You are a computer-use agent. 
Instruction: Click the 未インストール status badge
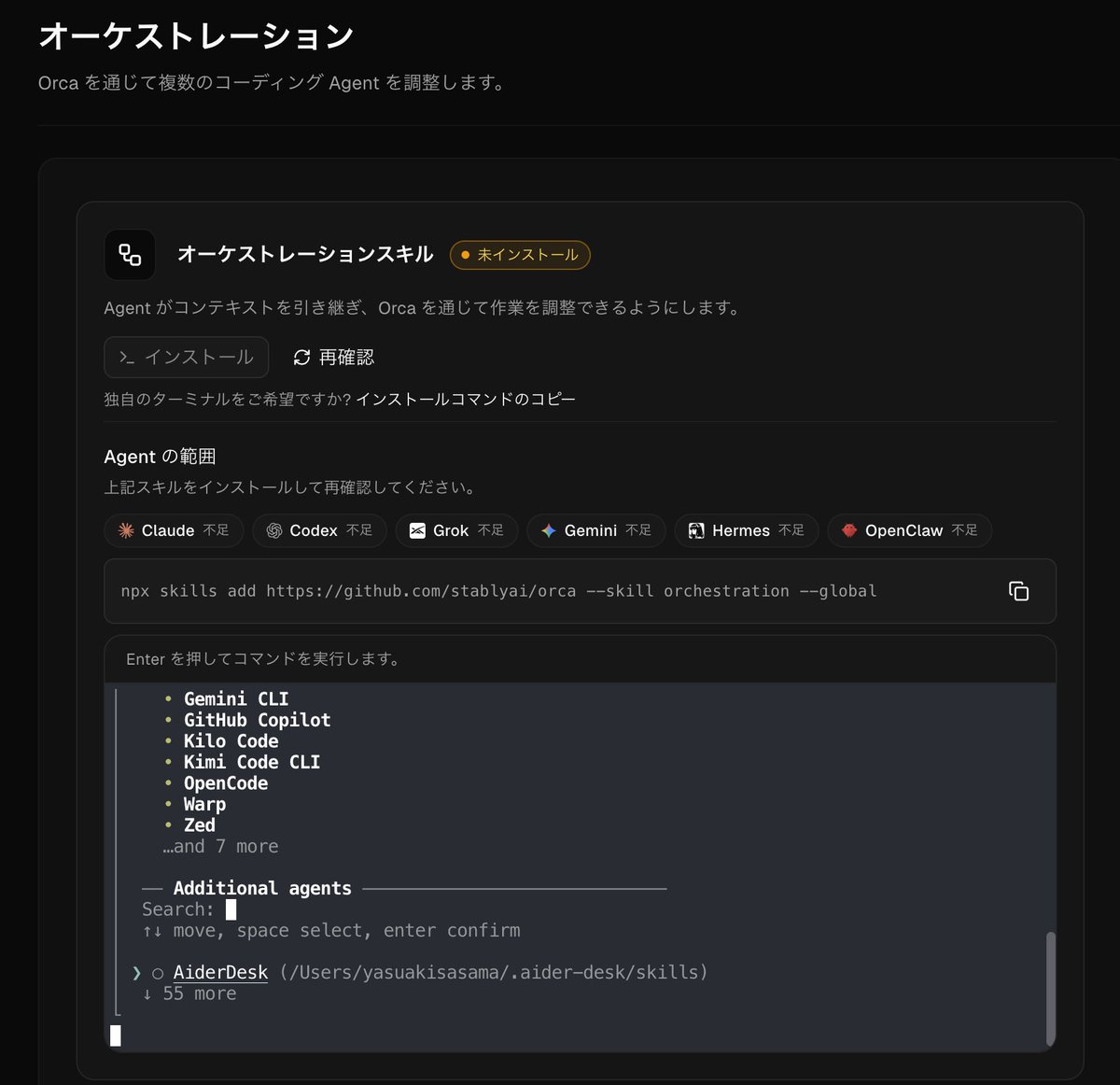[520, 255]
